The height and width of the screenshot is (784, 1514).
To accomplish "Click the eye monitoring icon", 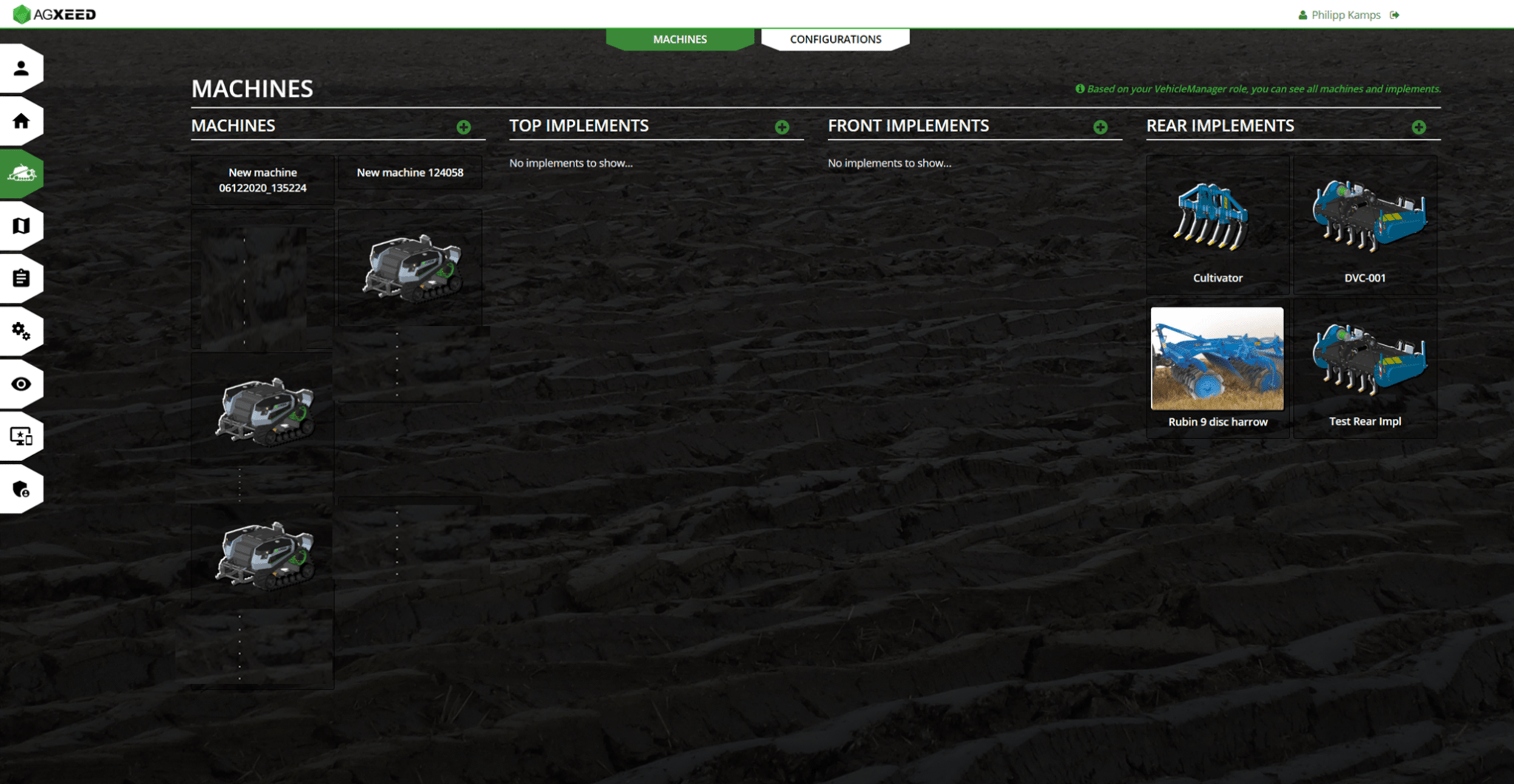I will 21,383.
